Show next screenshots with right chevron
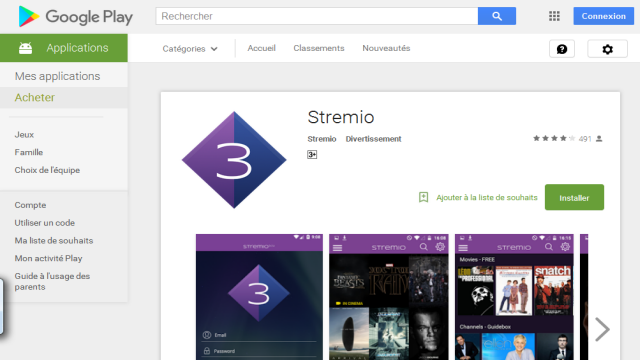 (x=602, y=329)
